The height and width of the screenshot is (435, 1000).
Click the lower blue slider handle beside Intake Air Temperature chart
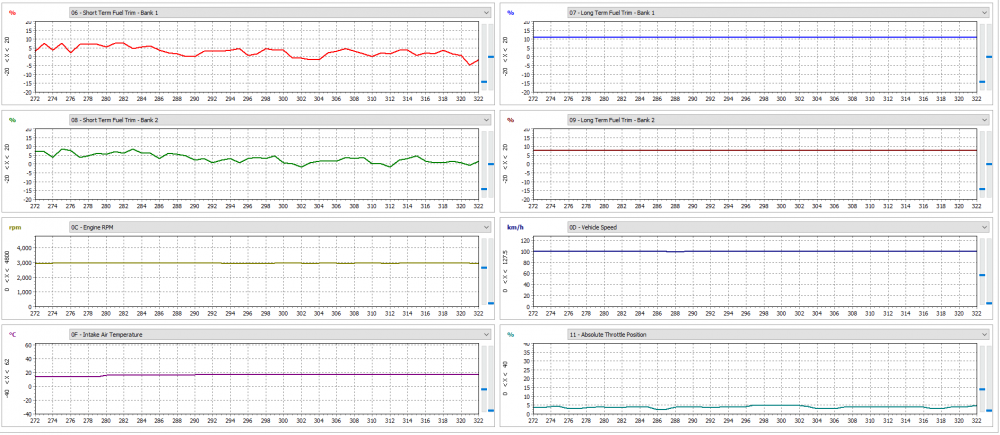[x=490, y=411]
